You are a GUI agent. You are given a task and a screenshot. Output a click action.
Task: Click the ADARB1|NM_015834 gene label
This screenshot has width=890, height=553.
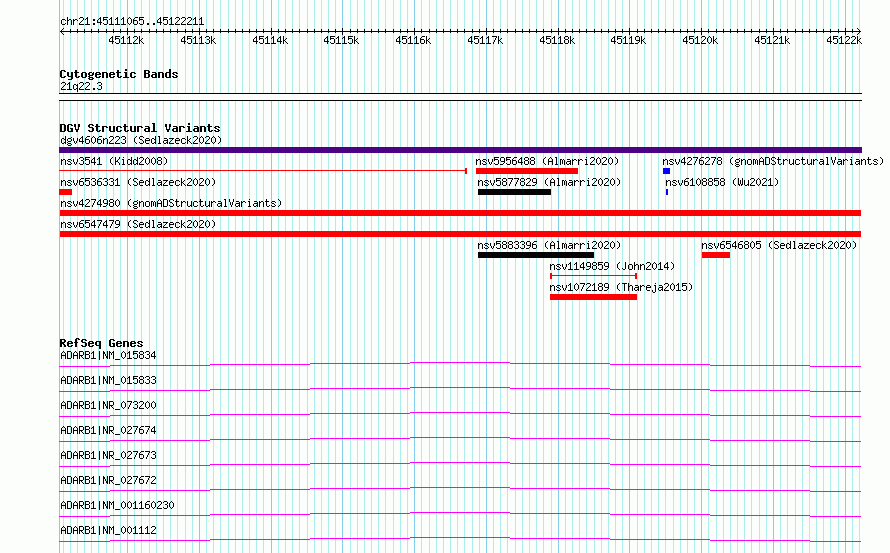pyautogui.click(x=108, y=355)
